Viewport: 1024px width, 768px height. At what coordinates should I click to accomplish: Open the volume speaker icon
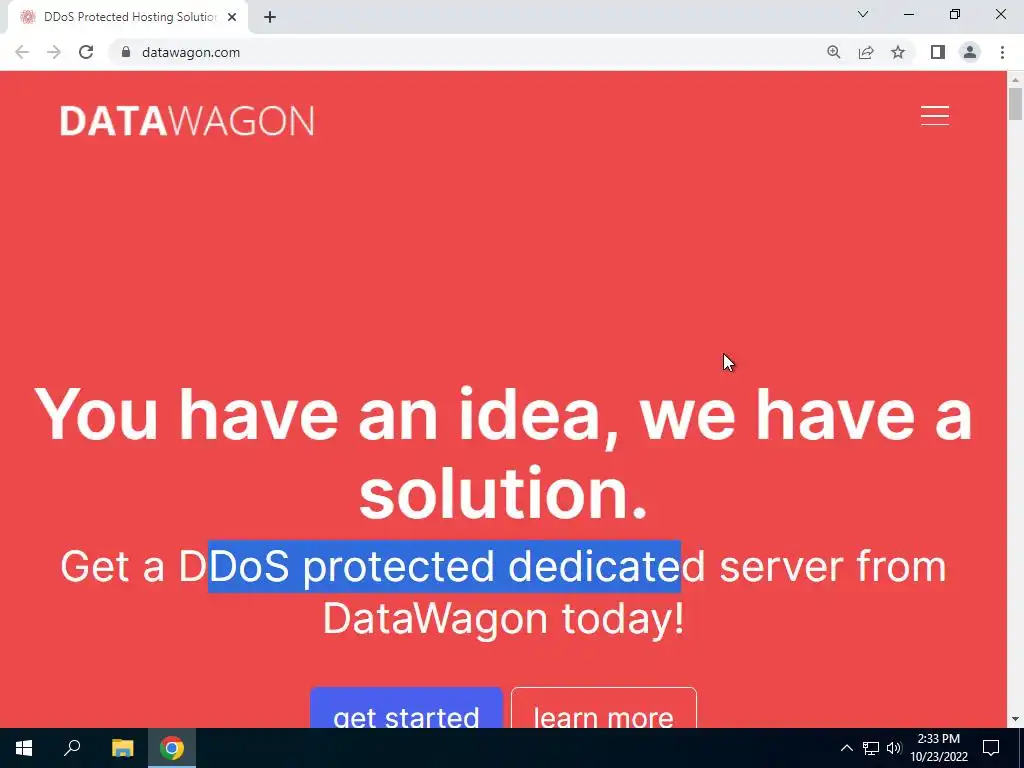pos(894,748)
